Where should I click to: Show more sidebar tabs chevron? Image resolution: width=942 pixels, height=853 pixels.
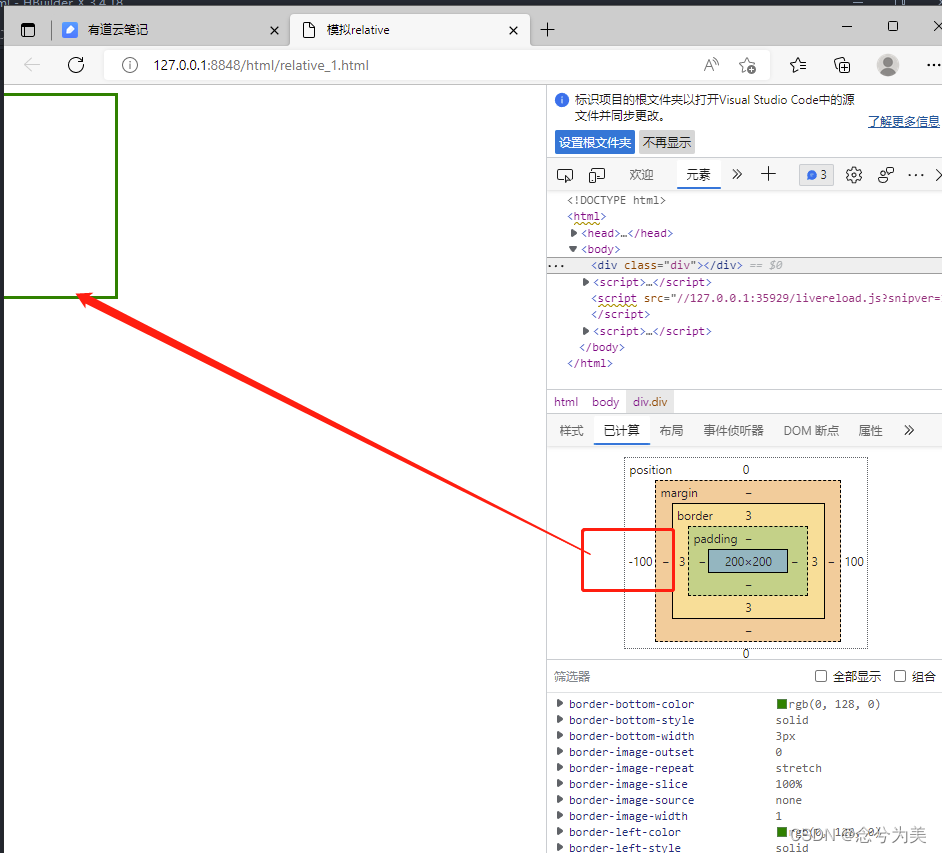click(909, 430)
